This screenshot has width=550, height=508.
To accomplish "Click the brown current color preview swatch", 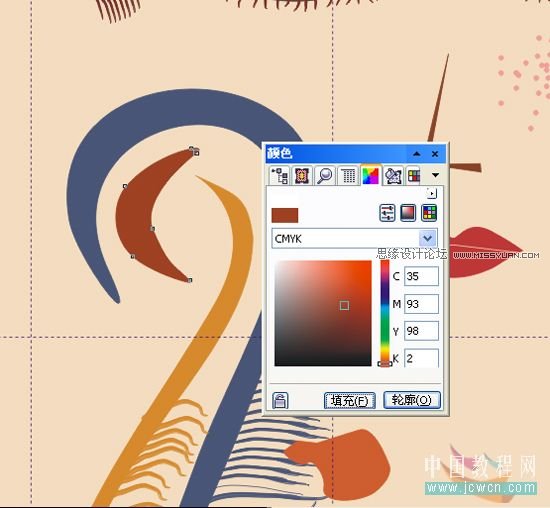I will point(285,215).
